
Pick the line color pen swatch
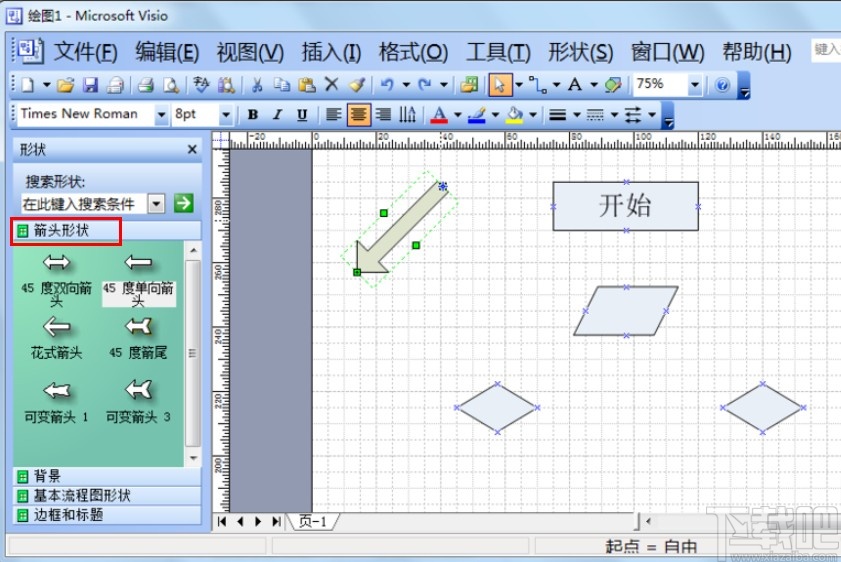[x=477, y=115]
